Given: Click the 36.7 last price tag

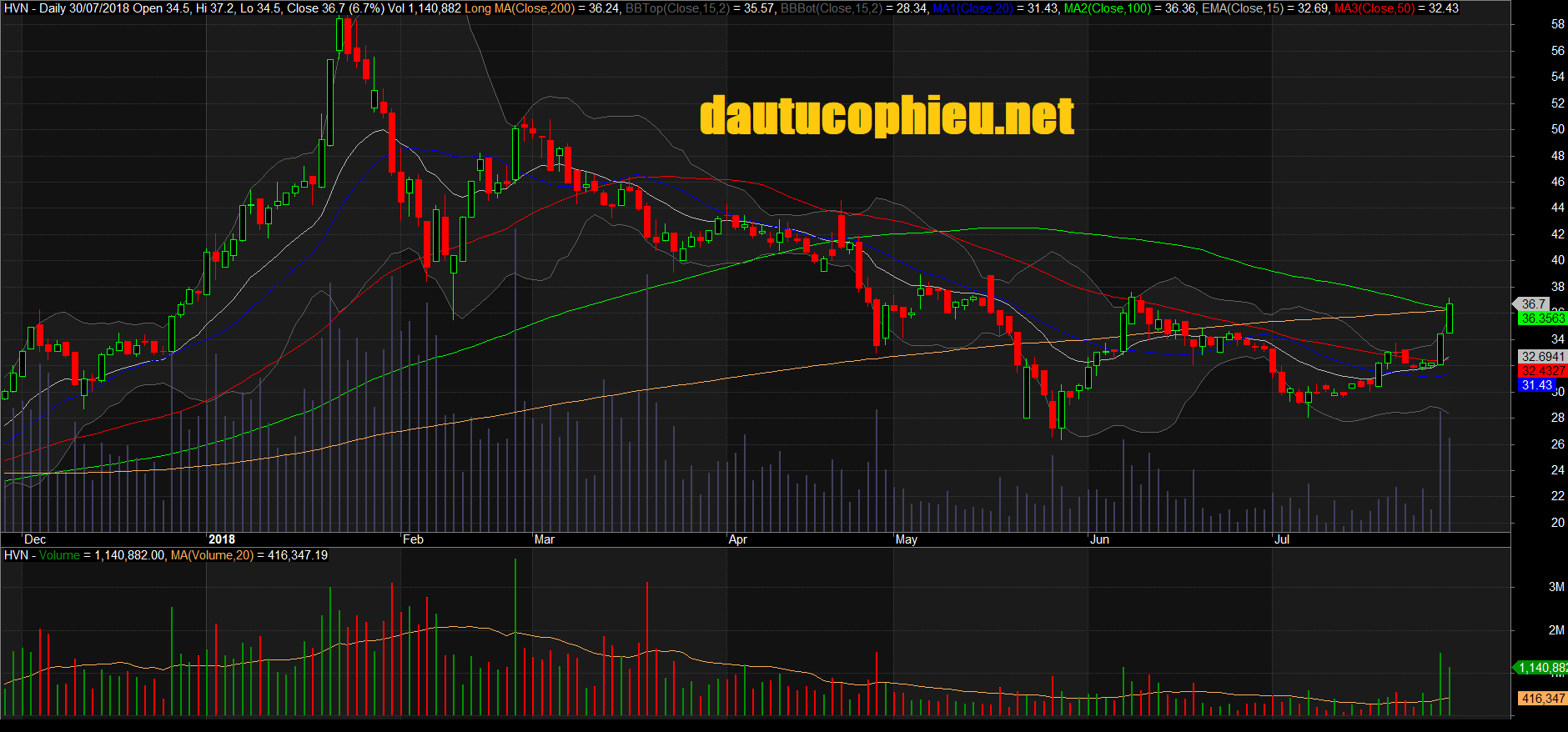Looking at the screenshot, I should pos(1533,304).
